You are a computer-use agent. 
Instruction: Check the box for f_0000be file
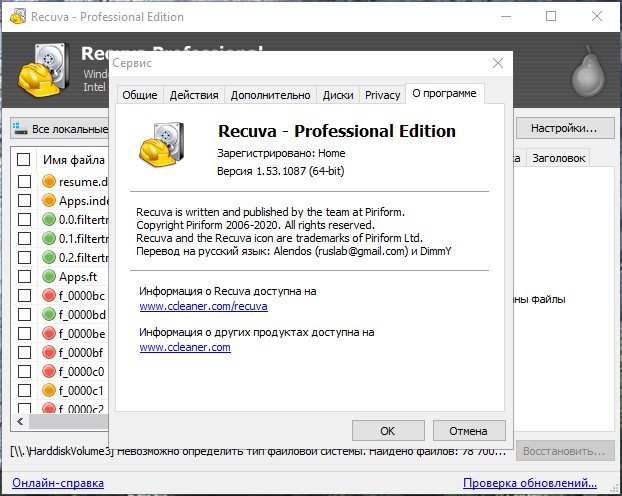pos(25,333)
